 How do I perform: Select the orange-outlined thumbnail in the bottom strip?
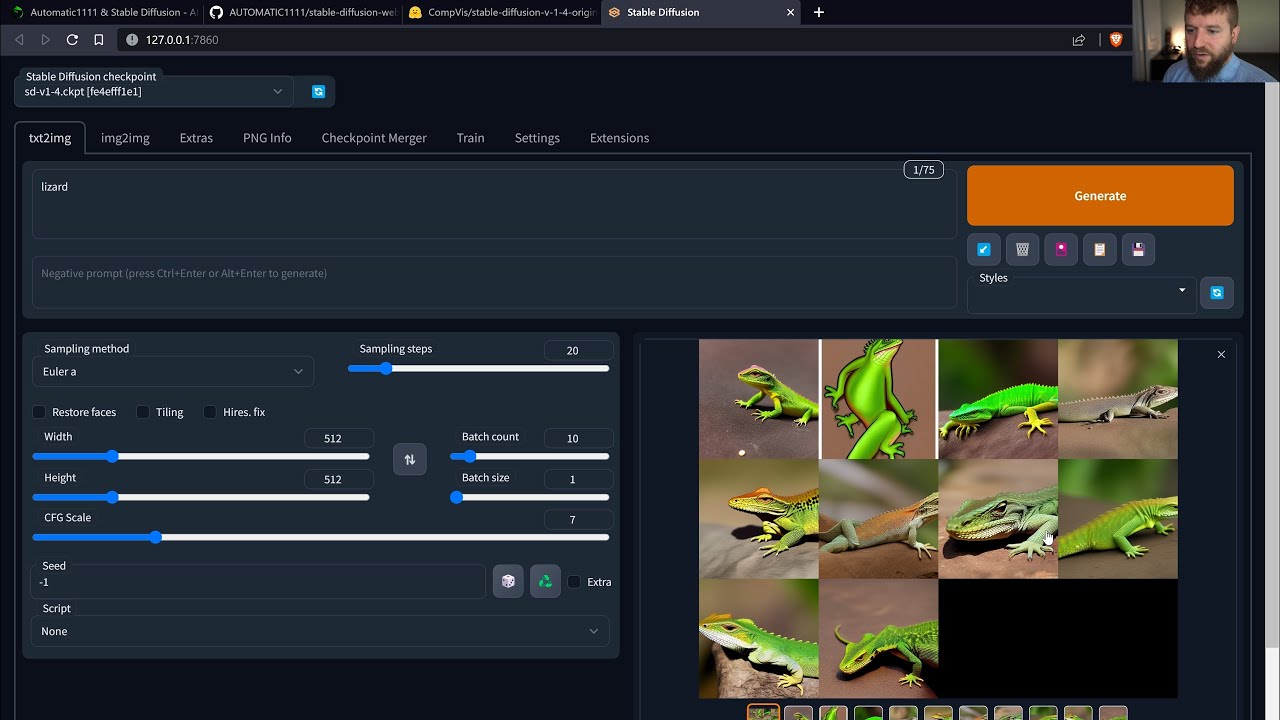point(763,713)
